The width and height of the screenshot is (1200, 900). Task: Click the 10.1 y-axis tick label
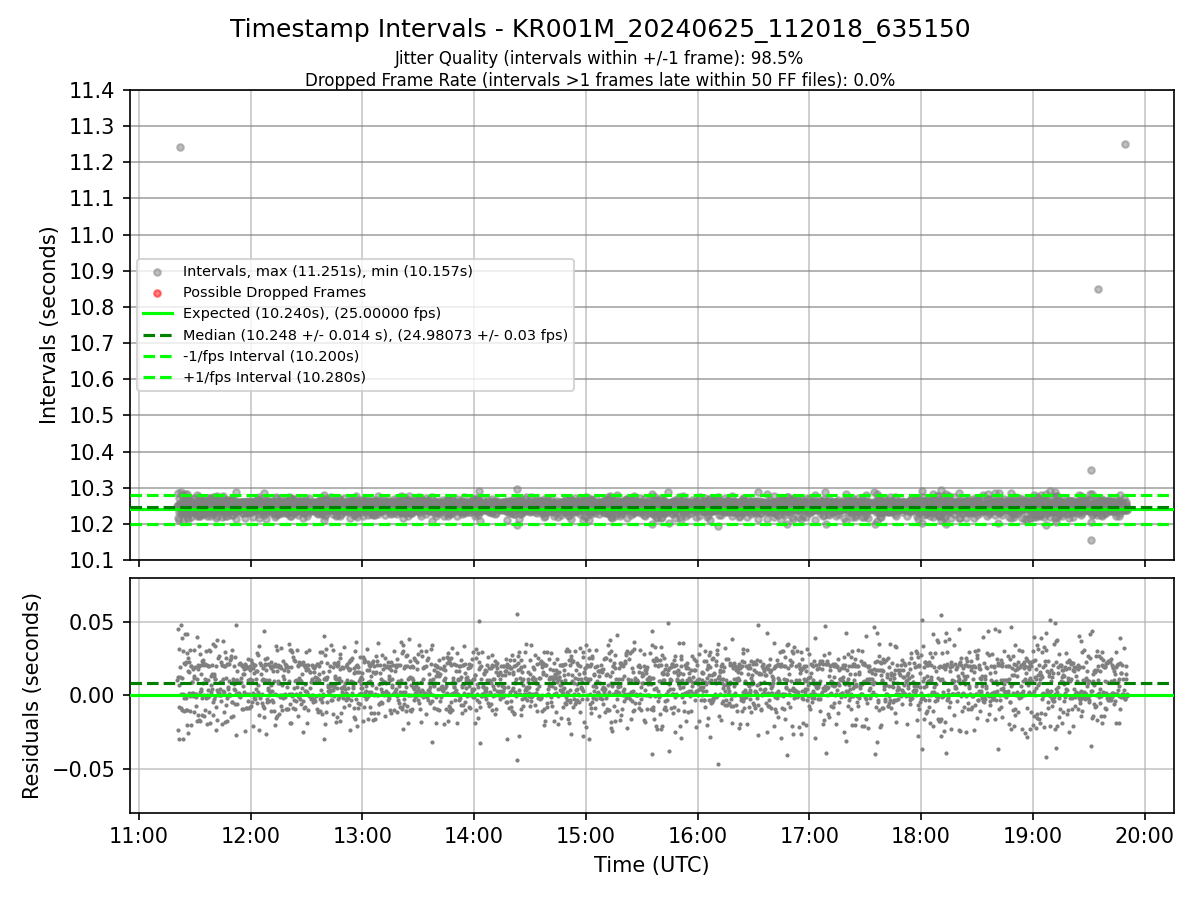91,560
